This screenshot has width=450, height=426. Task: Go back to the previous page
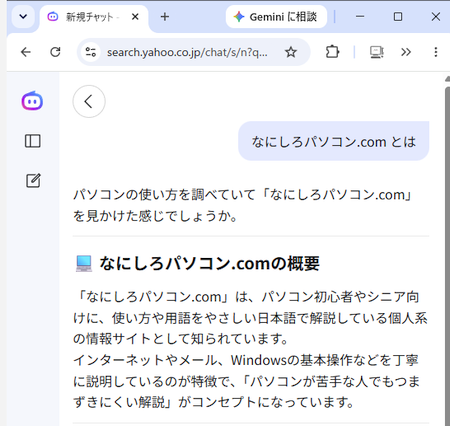[x=26, y=52]
